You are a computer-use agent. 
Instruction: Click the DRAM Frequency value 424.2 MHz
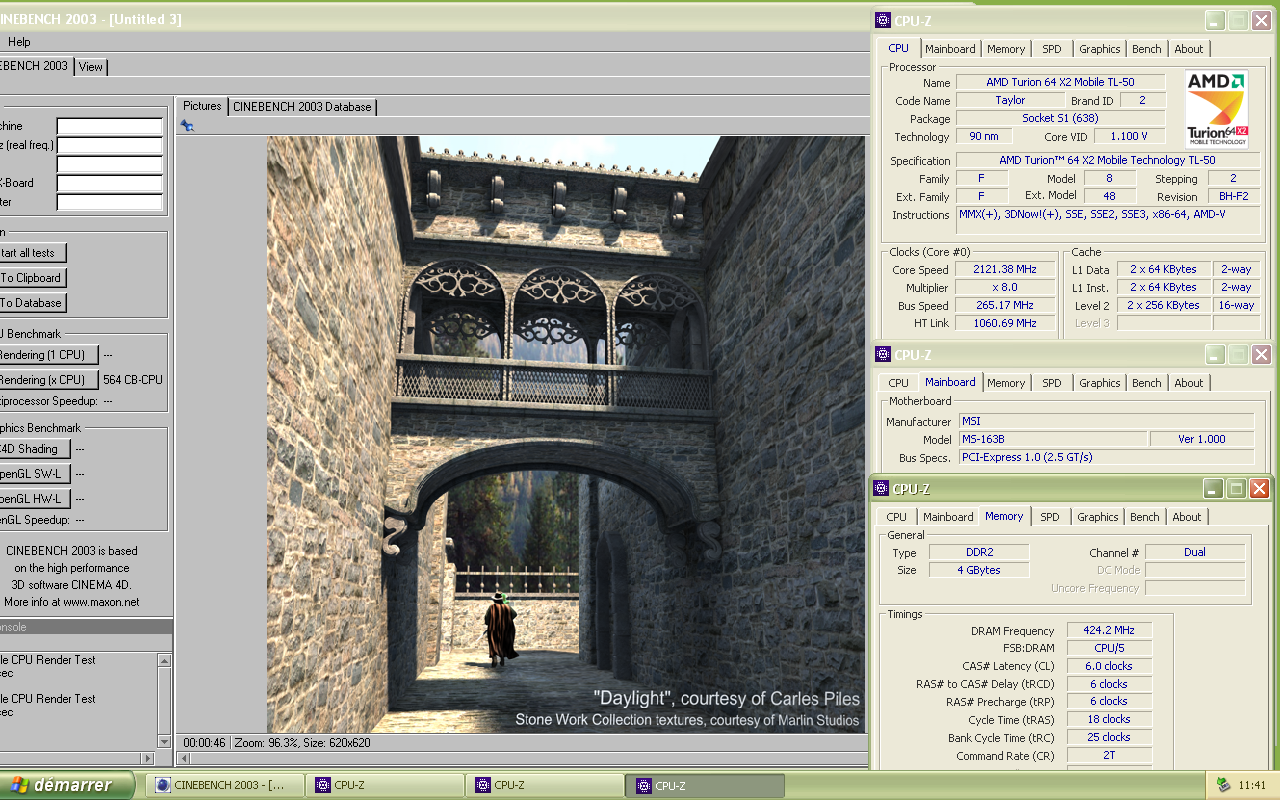[1109, 631]
